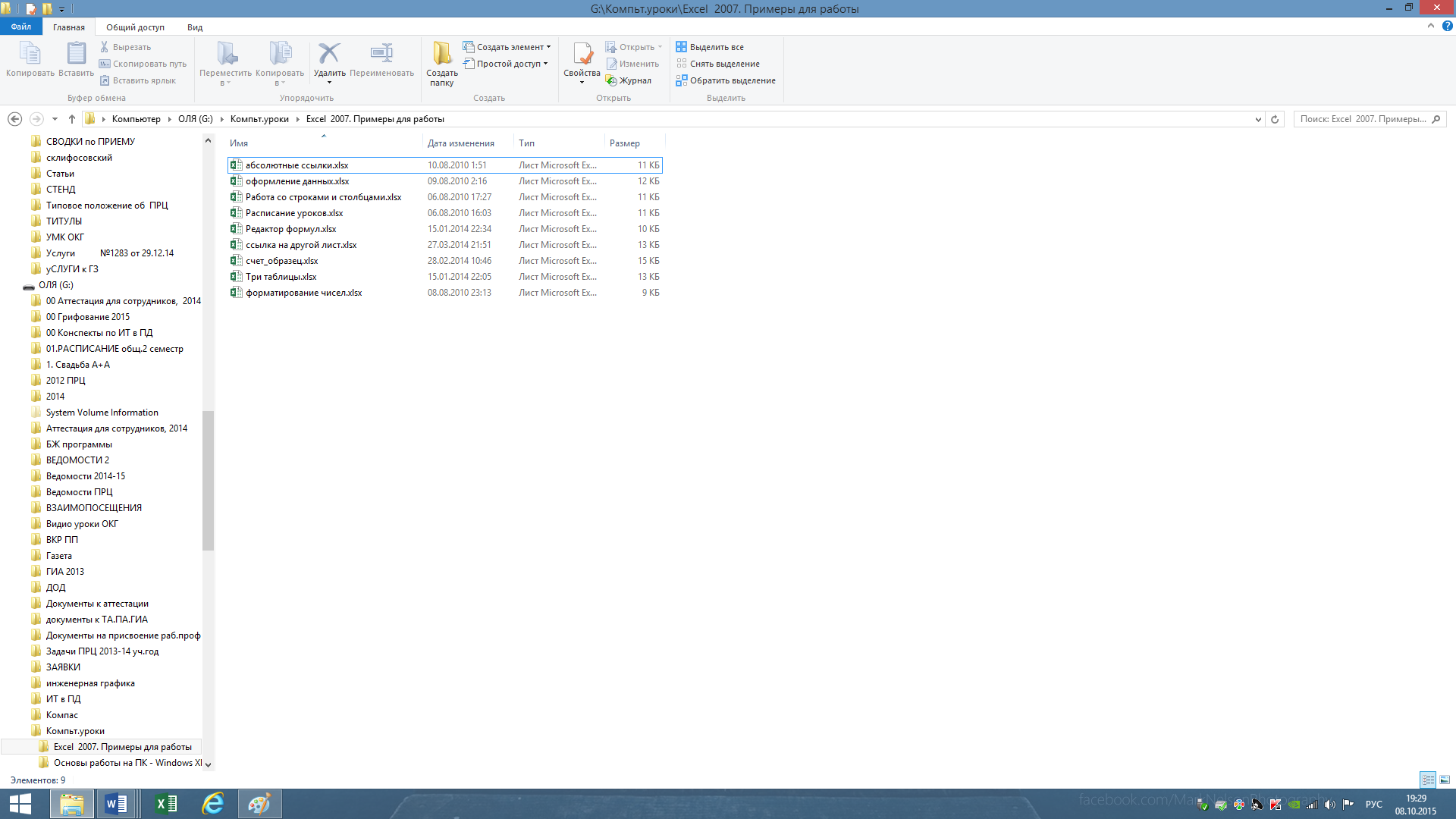The image size is (1456, 819).
Task: Open the Copy to (Копировать в) button
Action: pyautogui.click(x=280, y=62)
